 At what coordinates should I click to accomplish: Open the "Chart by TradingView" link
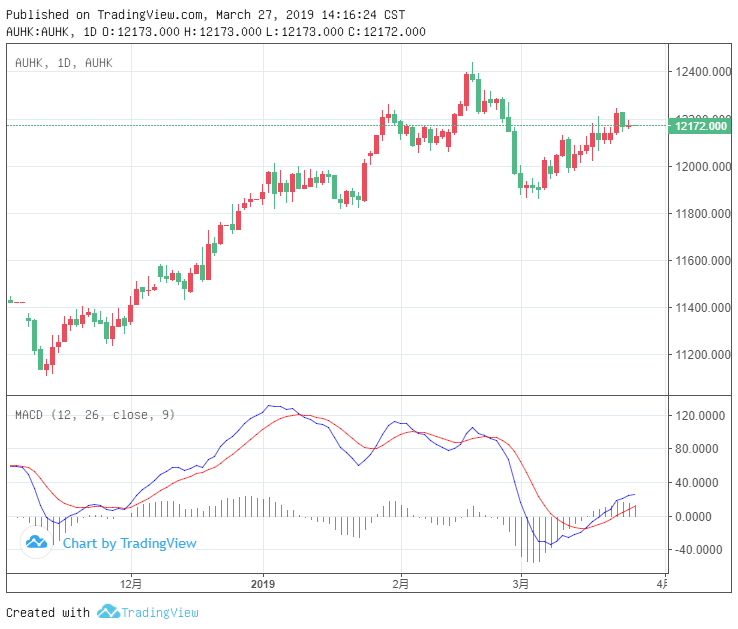(x=129, y=543)
